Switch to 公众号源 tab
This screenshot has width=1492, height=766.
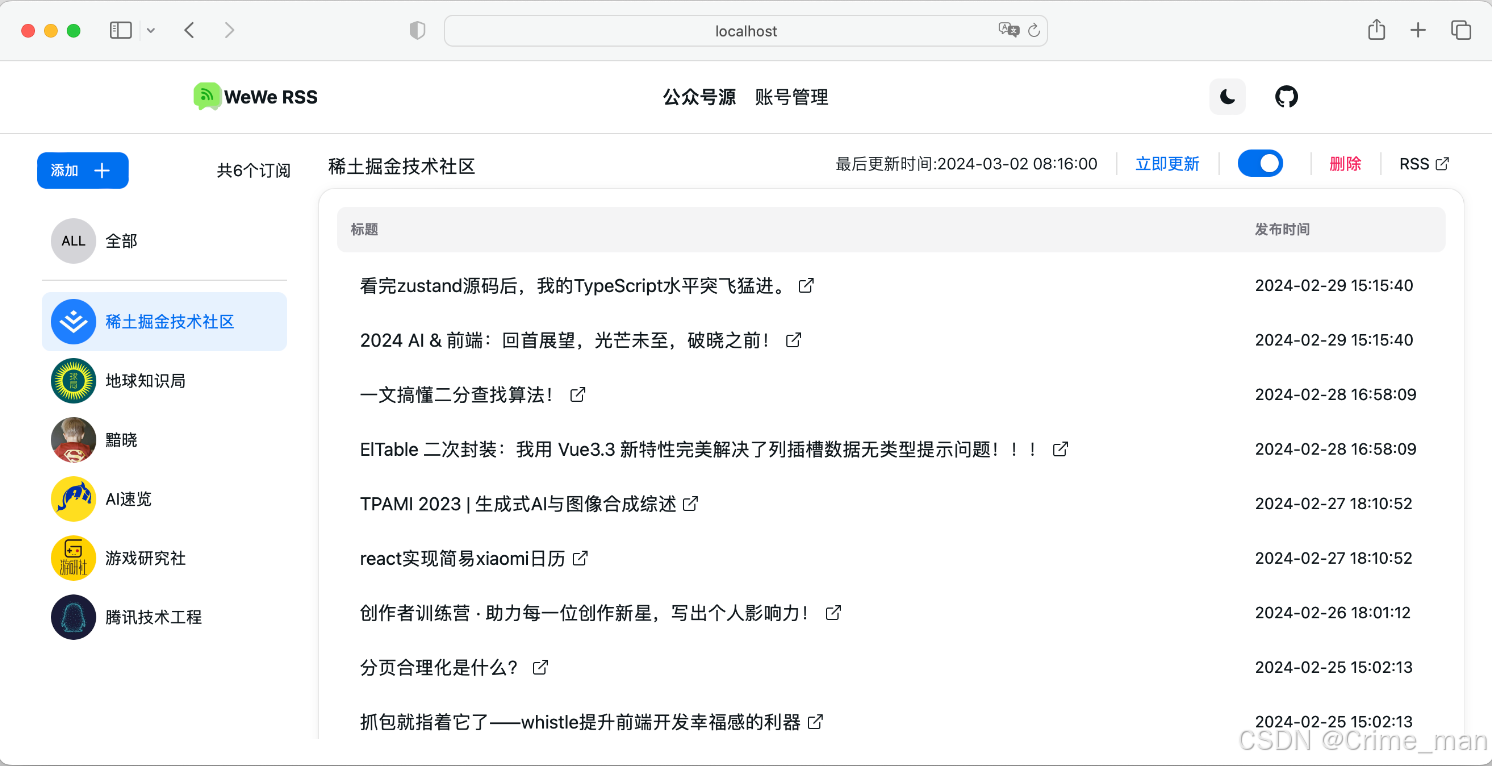699,97
